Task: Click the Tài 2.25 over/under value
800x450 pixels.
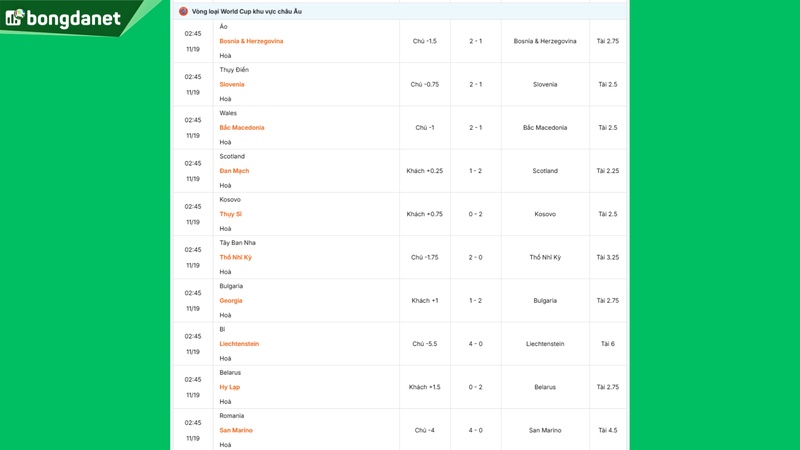Action: (x=608, y=171)
